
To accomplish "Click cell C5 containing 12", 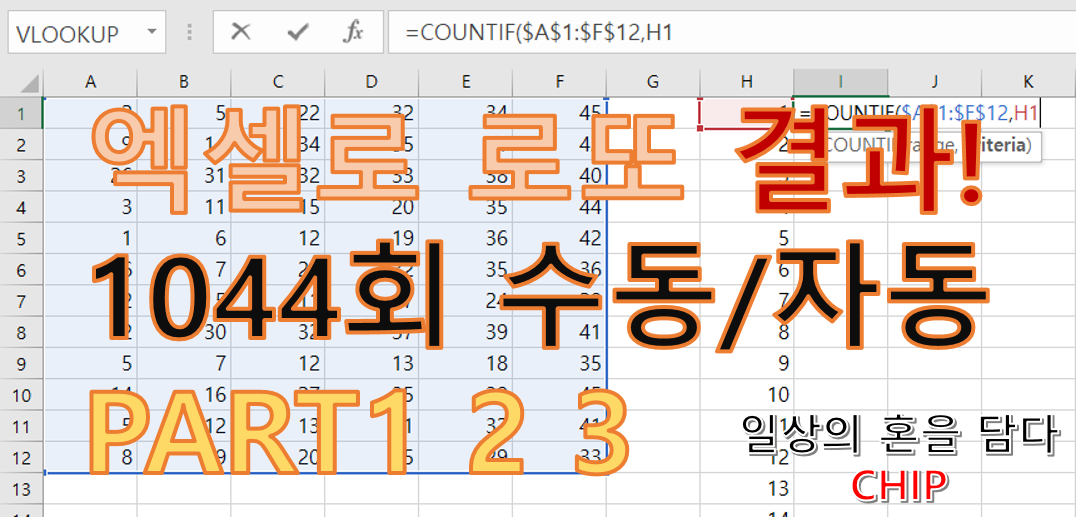I will tap(278, 239).
